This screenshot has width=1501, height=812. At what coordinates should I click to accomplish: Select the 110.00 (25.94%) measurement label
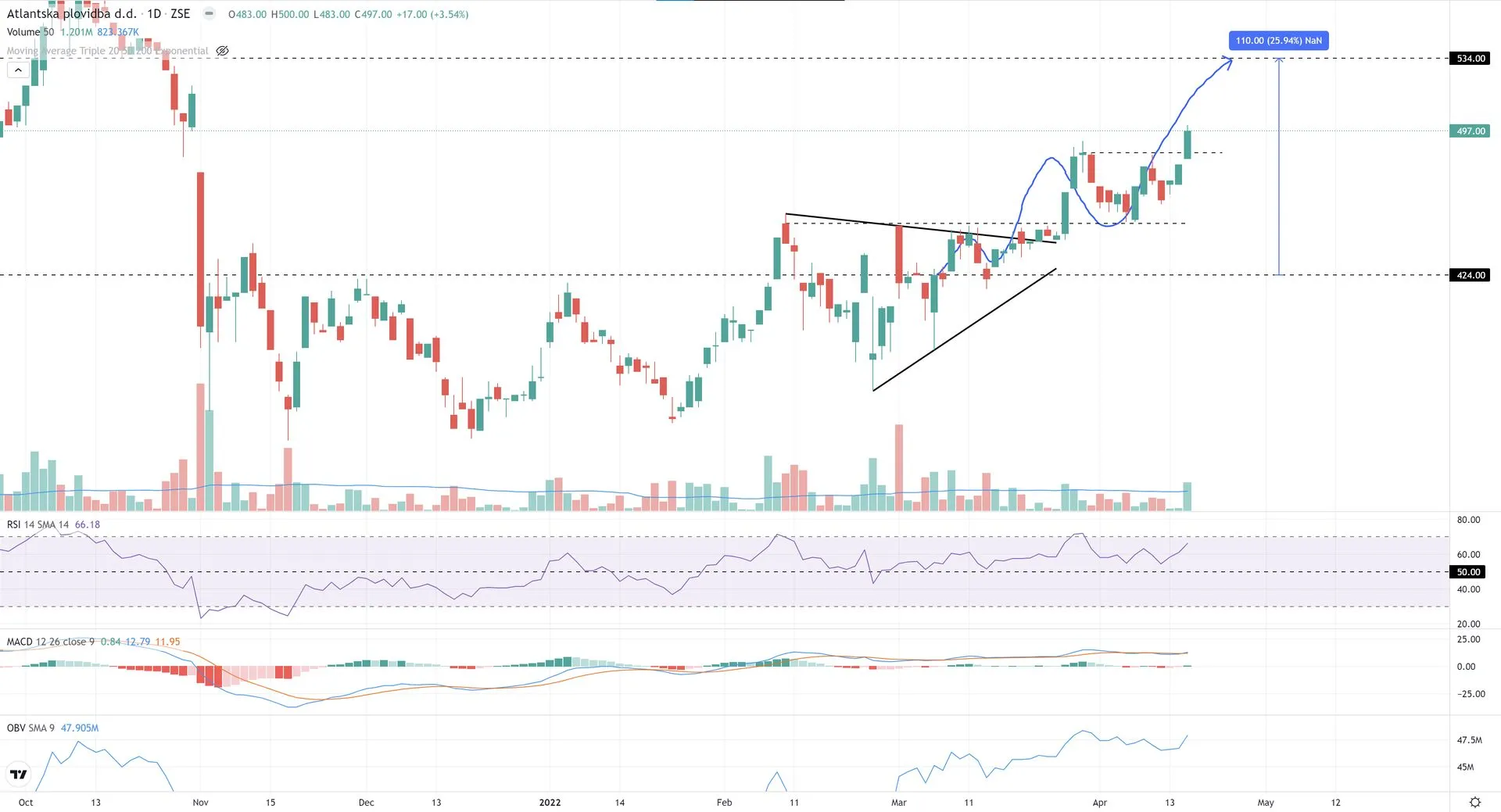(x=1278, y=41)
